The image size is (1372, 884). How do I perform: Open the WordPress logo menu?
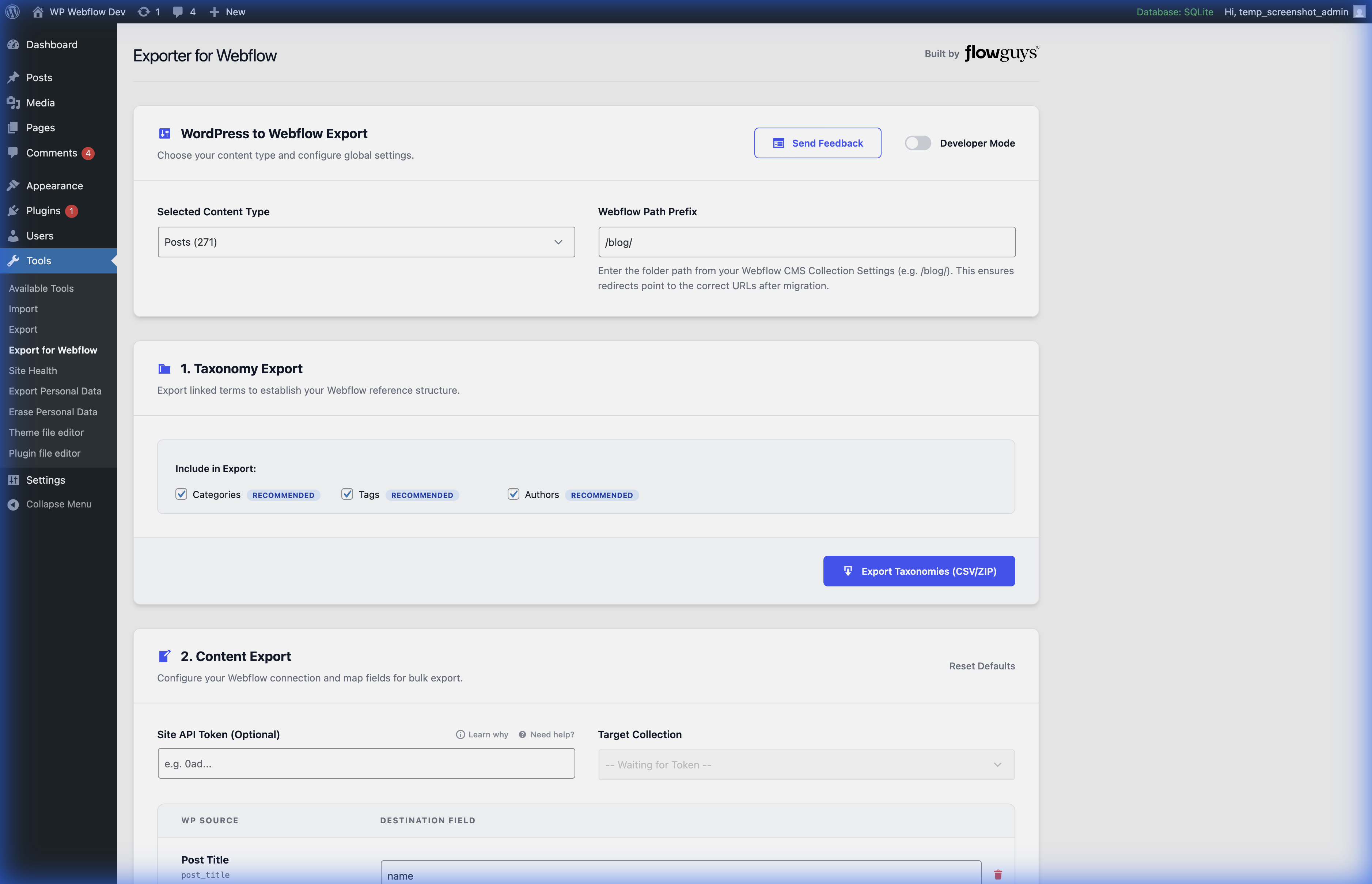click(12, 11)
